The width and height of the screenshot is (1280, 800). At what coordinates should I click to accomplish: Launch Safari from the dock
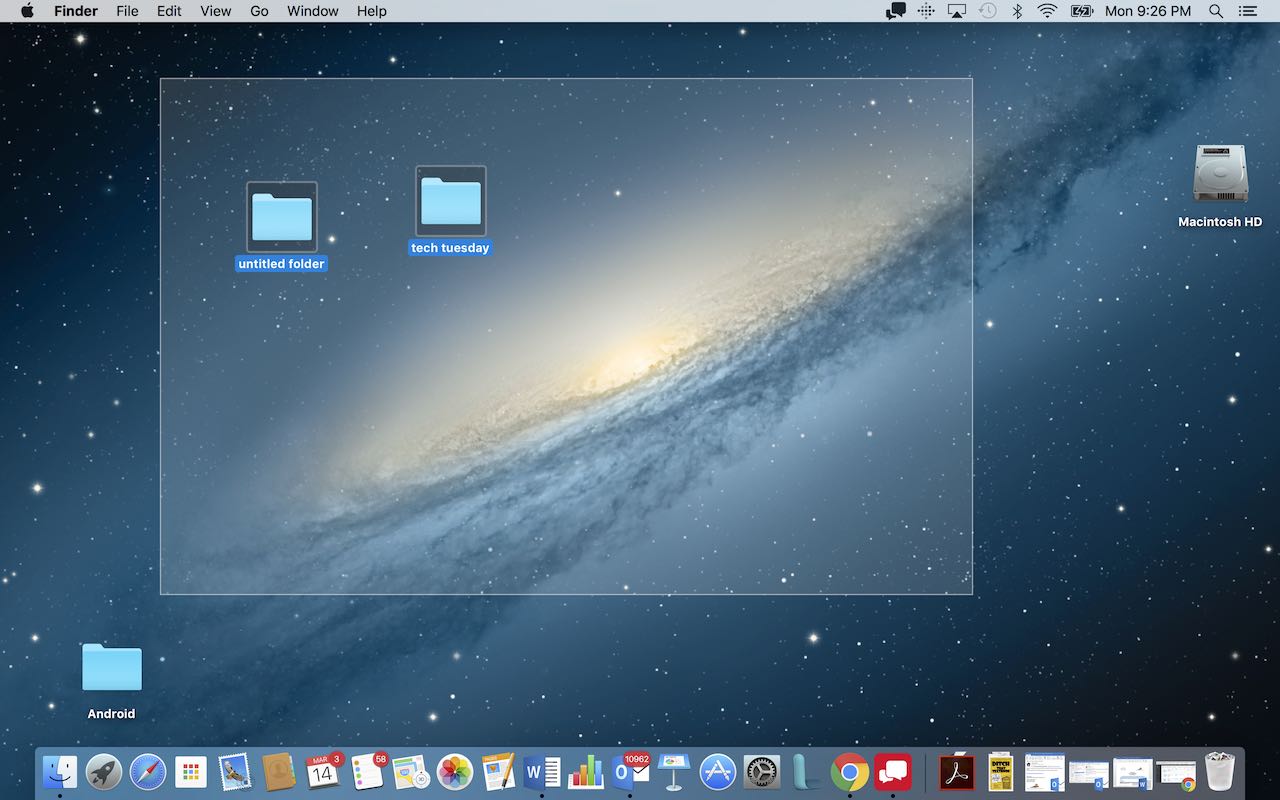point(147,772)
